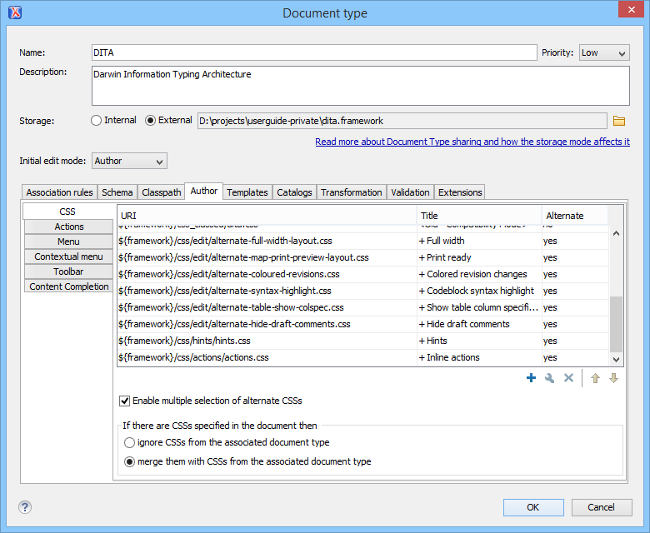This screenshot has width=650, height=533.
Task: Toggle Enable multiple selection of alternate CSSs
Action: coord(125,401)
